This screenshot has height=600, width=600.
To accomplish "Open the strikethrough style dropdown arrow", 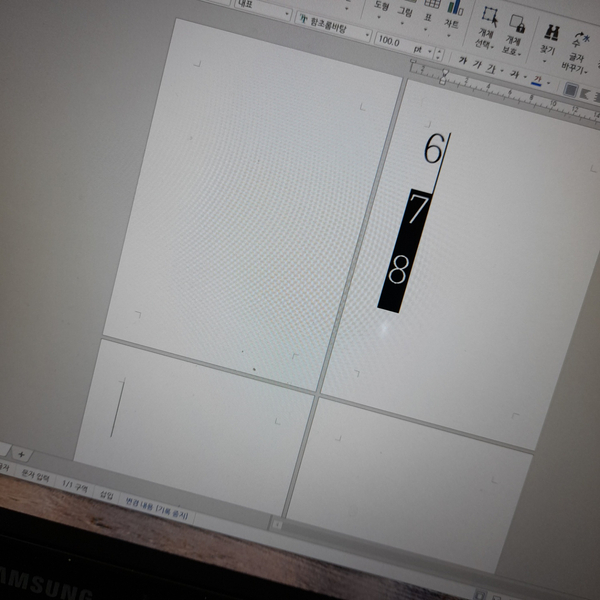I will tap(525, 77).
